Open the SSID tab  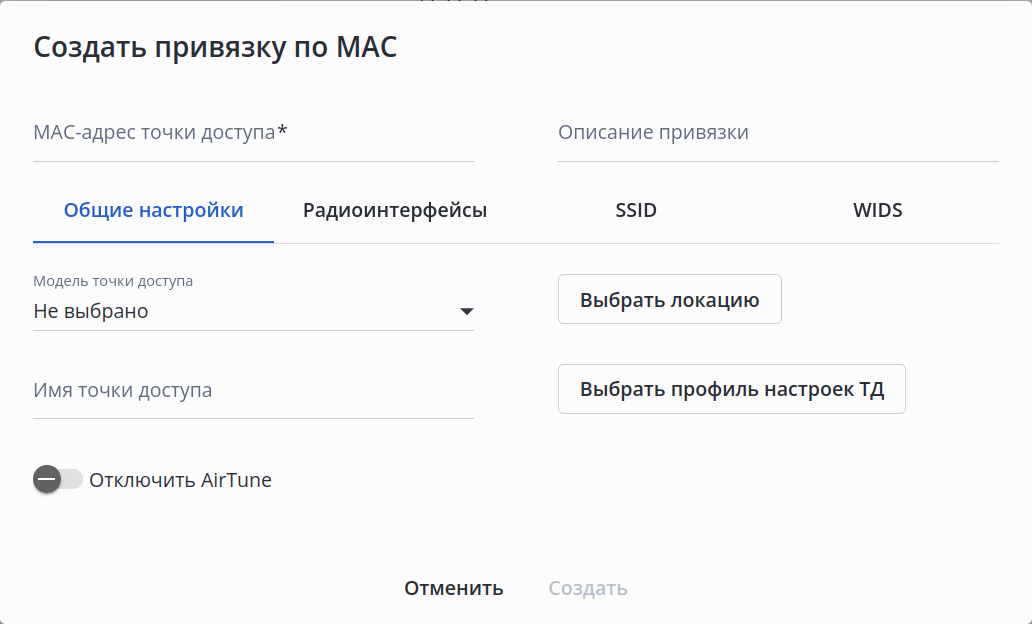click(x=636, y=211)
